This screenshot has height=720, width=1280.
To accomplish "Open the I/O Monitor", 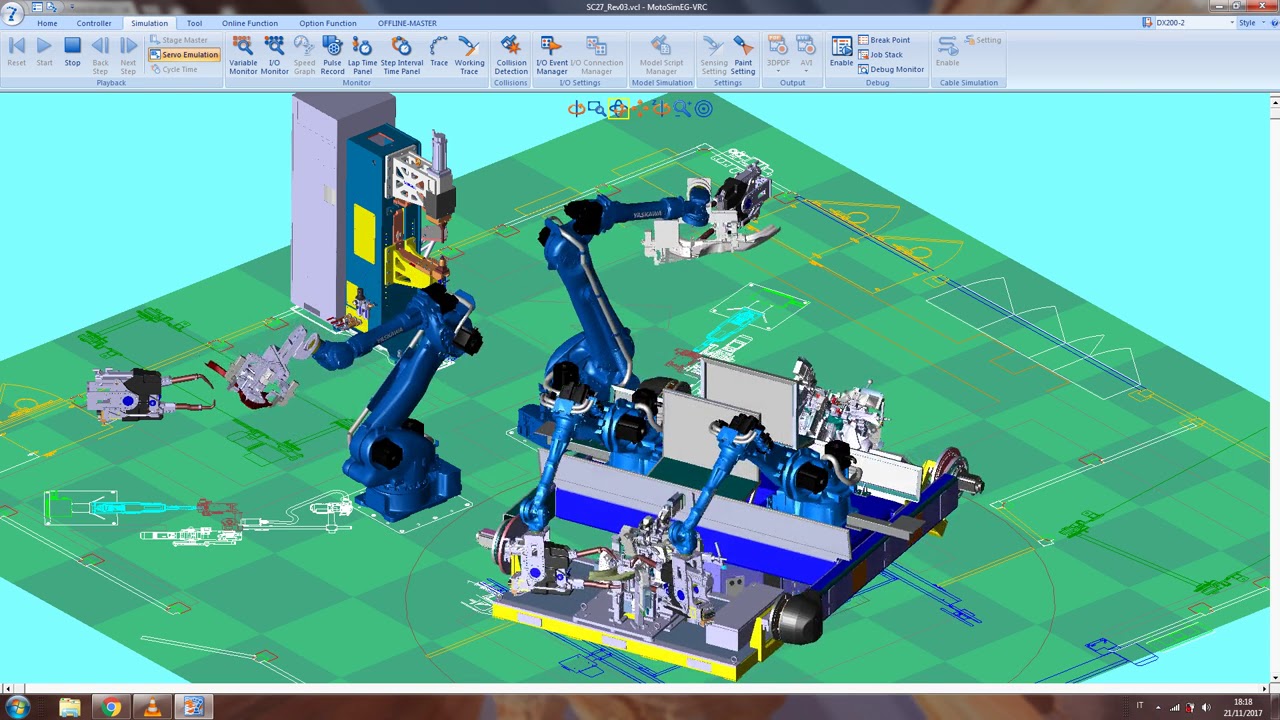I will [274, 55].
